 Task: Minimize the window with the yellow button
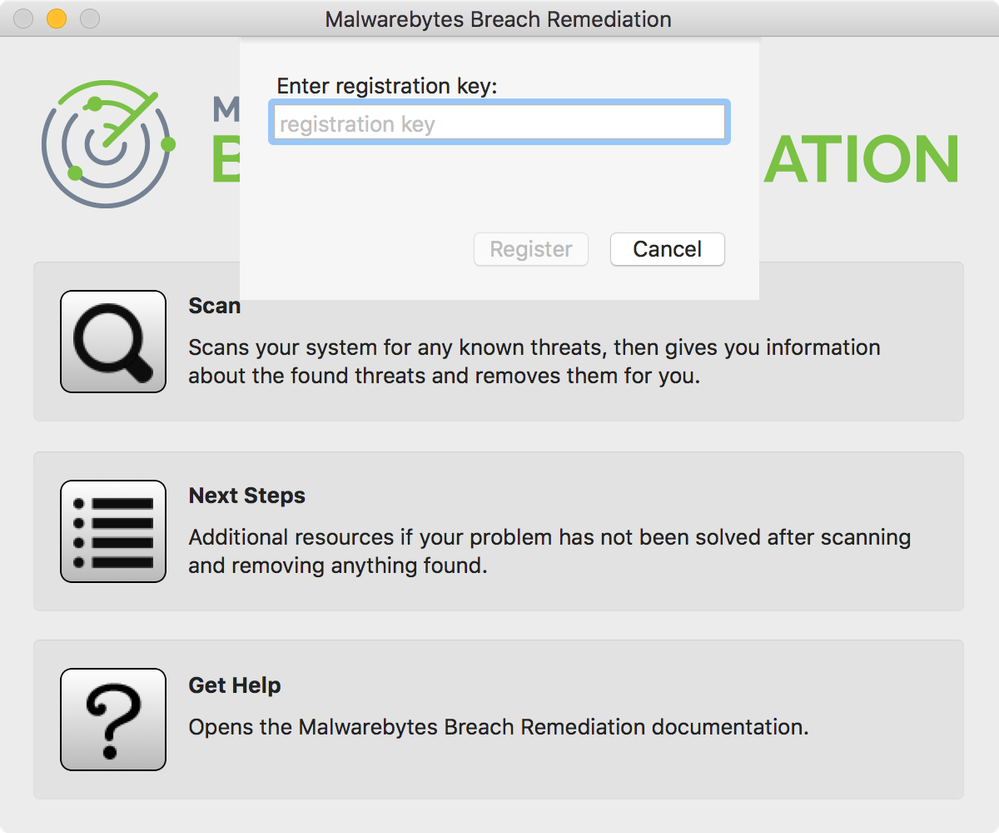point(57,18)
